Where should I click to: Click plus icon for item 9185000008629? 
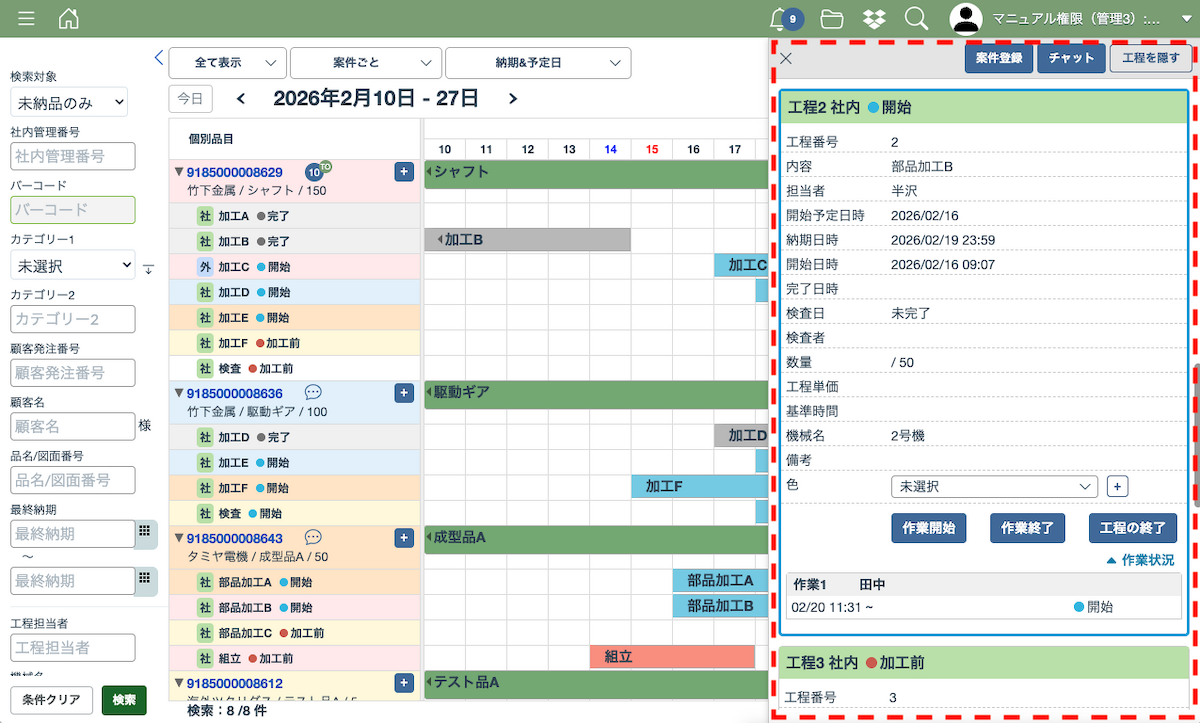tap(404, 172)
